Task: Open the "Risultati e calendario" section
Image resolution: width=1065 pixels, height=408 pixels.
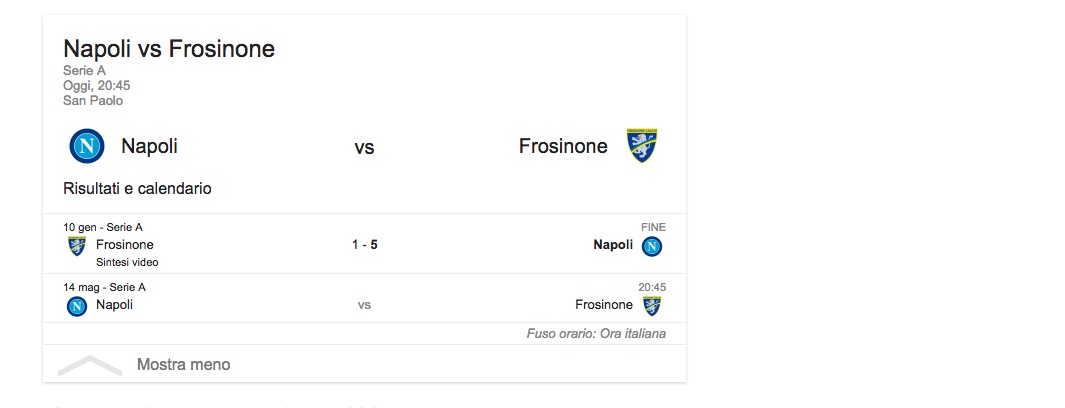Action: tap(137, 188)
